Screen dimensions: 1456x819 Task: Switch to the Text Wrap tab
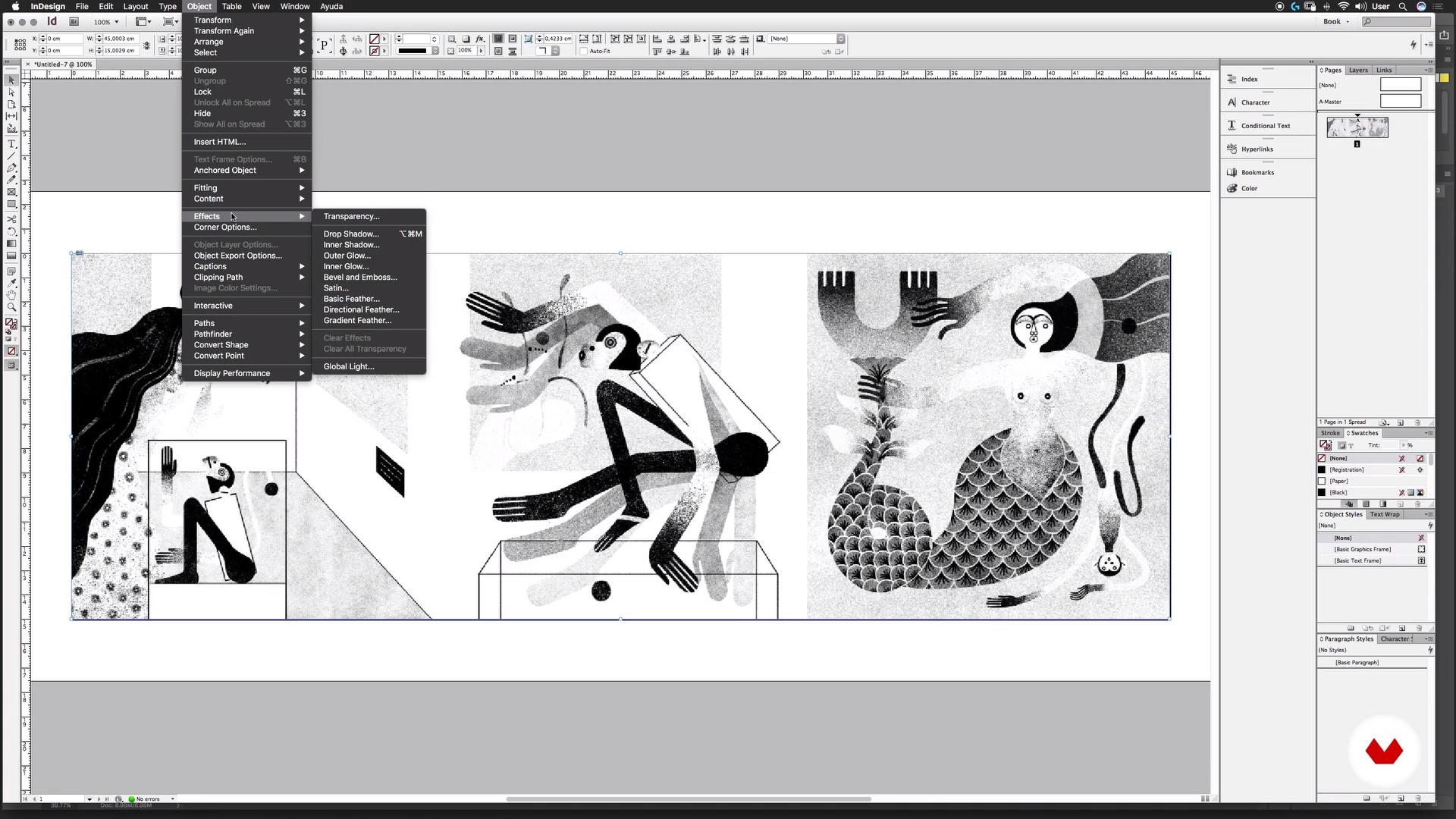point(1385,514)
